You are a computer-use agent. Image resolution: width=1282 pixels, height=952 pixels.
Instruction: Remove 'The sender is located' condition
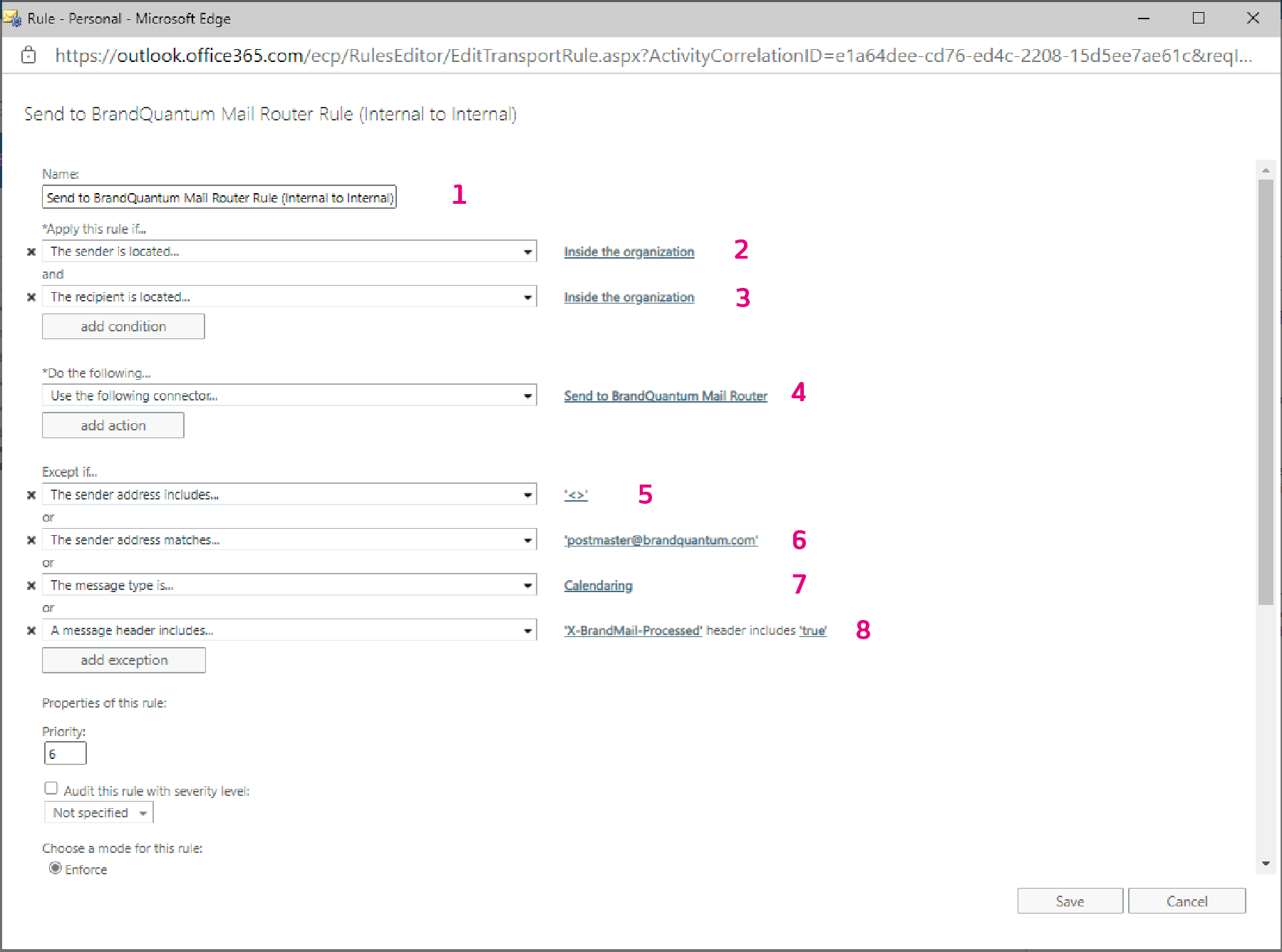tap(31, 252)
